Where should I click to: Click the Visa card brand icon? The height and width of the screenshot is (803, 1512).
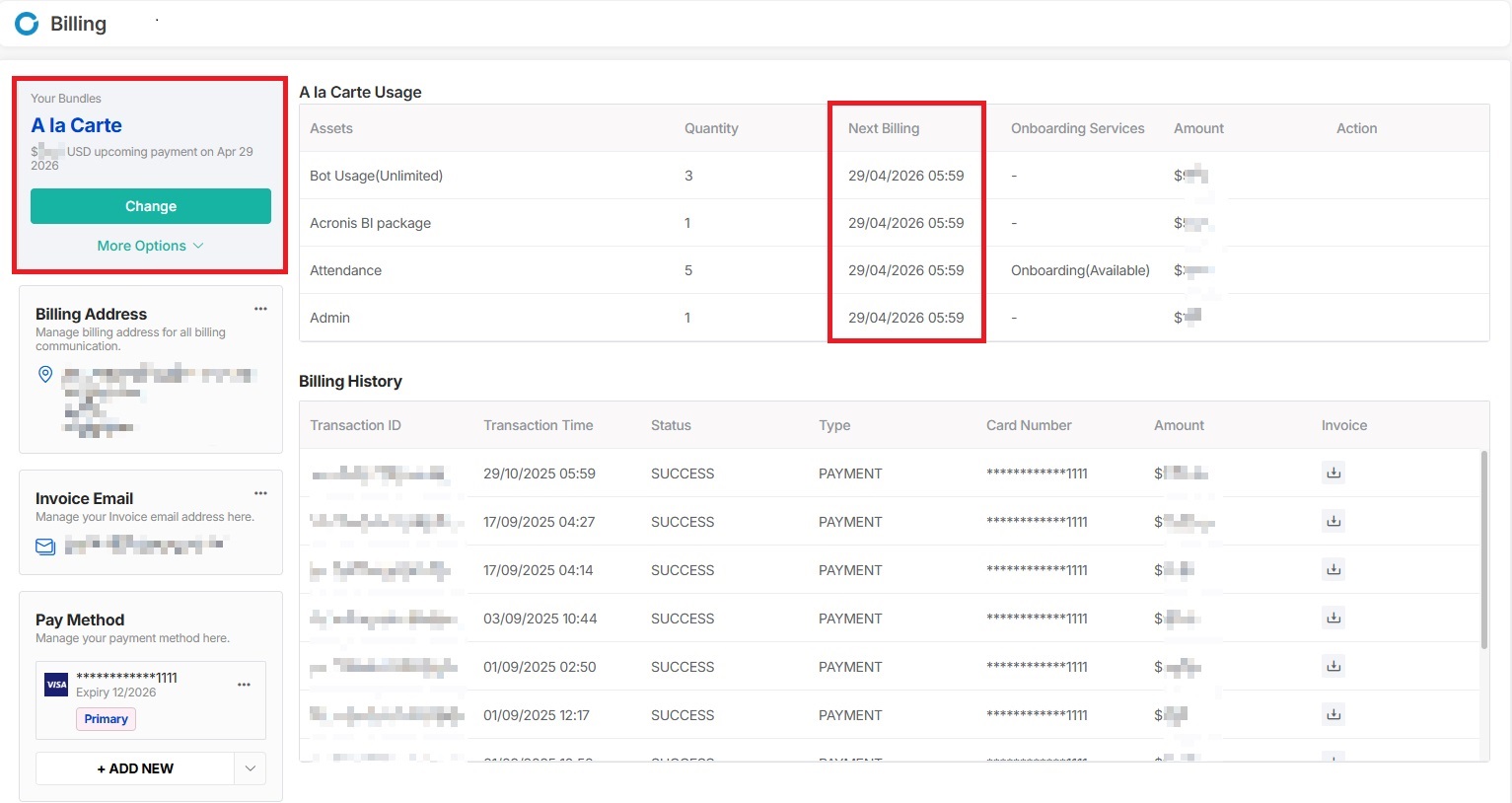57,685
